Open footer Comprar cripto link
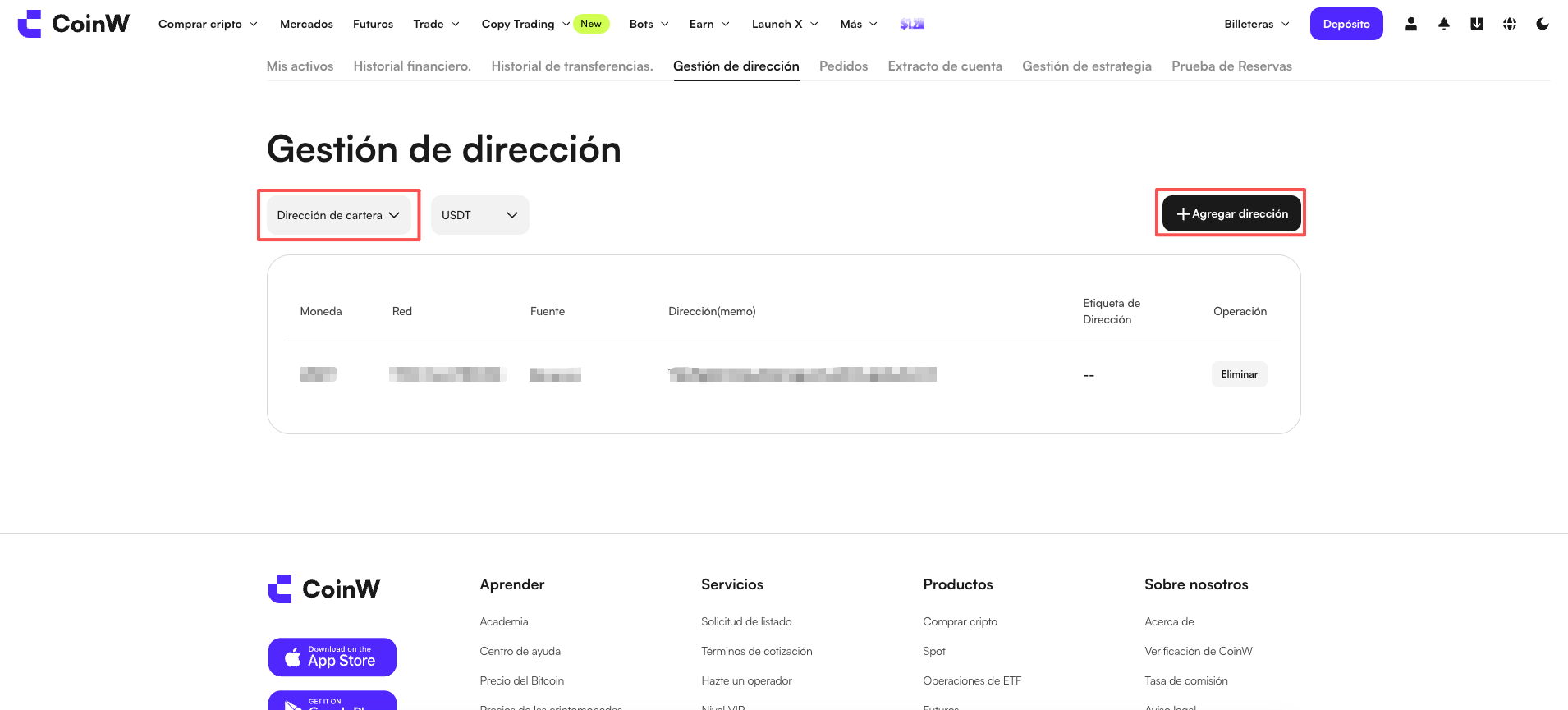 (x=960, y=621)
